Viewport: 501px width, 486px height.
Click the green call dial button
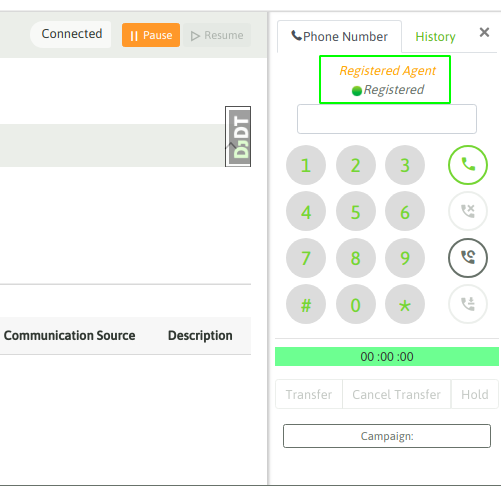pyautogui.click(x=468, y=165)
